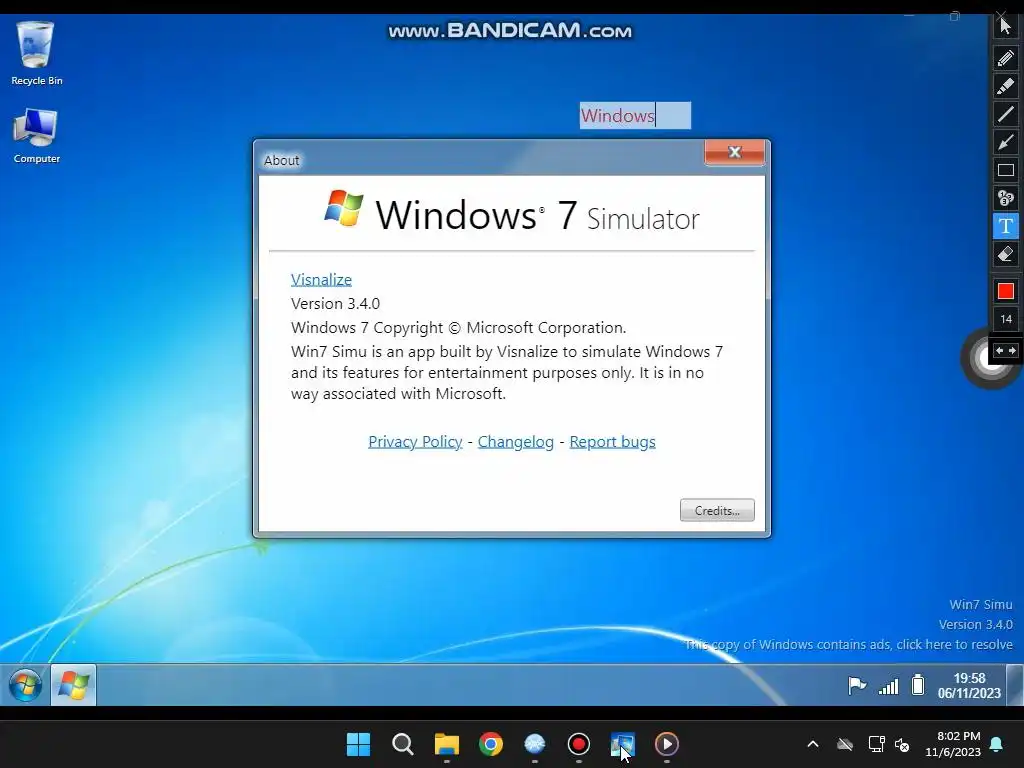Click the Bandicam record taskbar icon
This screenshot has width=1024, height=768.
(579, 744)
